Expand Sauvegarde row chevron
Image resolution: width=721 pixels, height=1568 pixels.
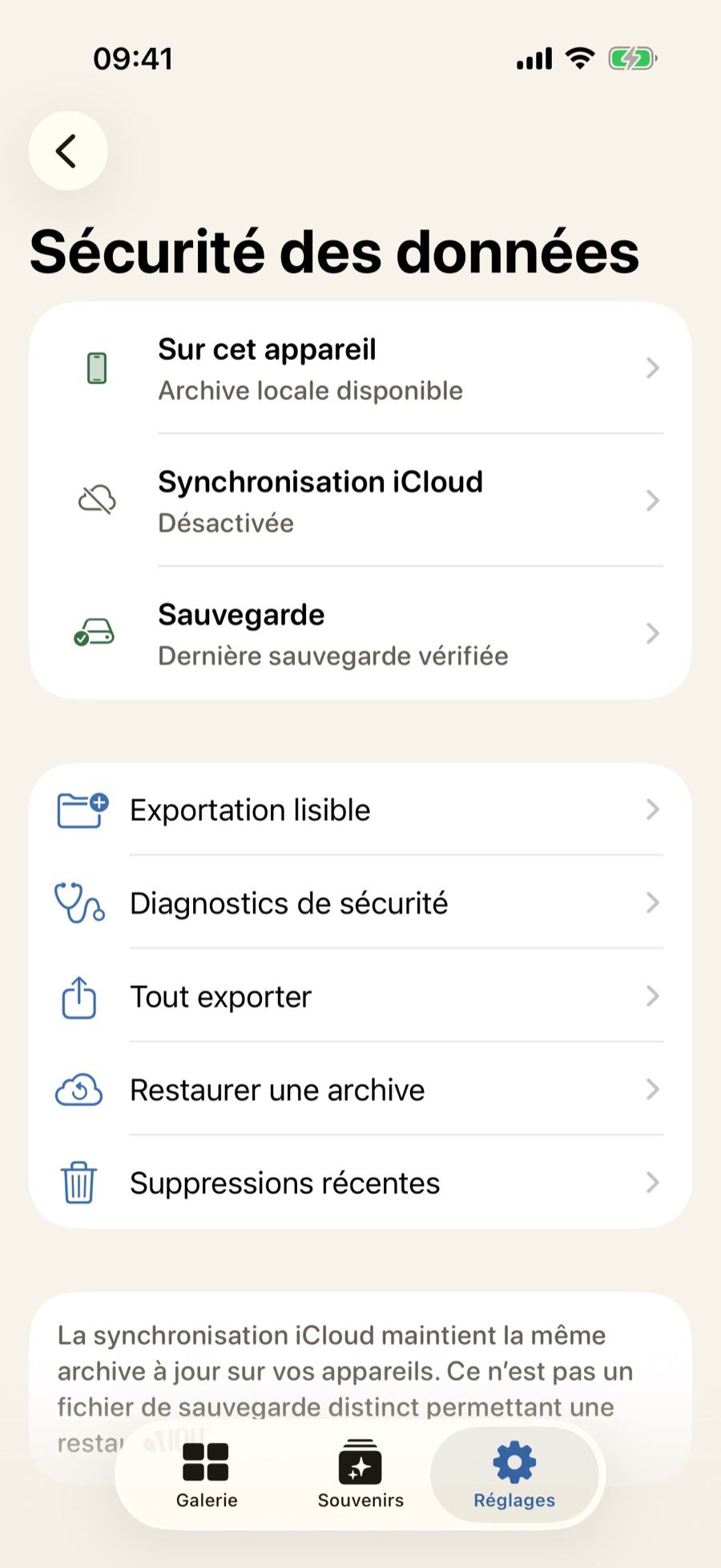(653, 633)
